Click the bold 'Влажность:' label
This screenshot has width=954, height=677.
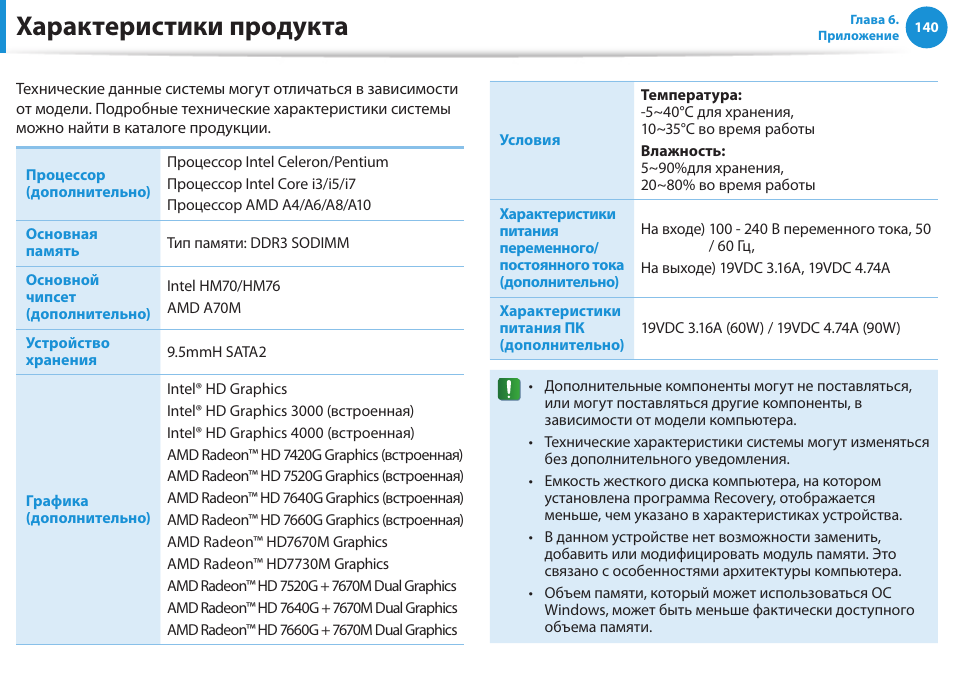(683, 151)
